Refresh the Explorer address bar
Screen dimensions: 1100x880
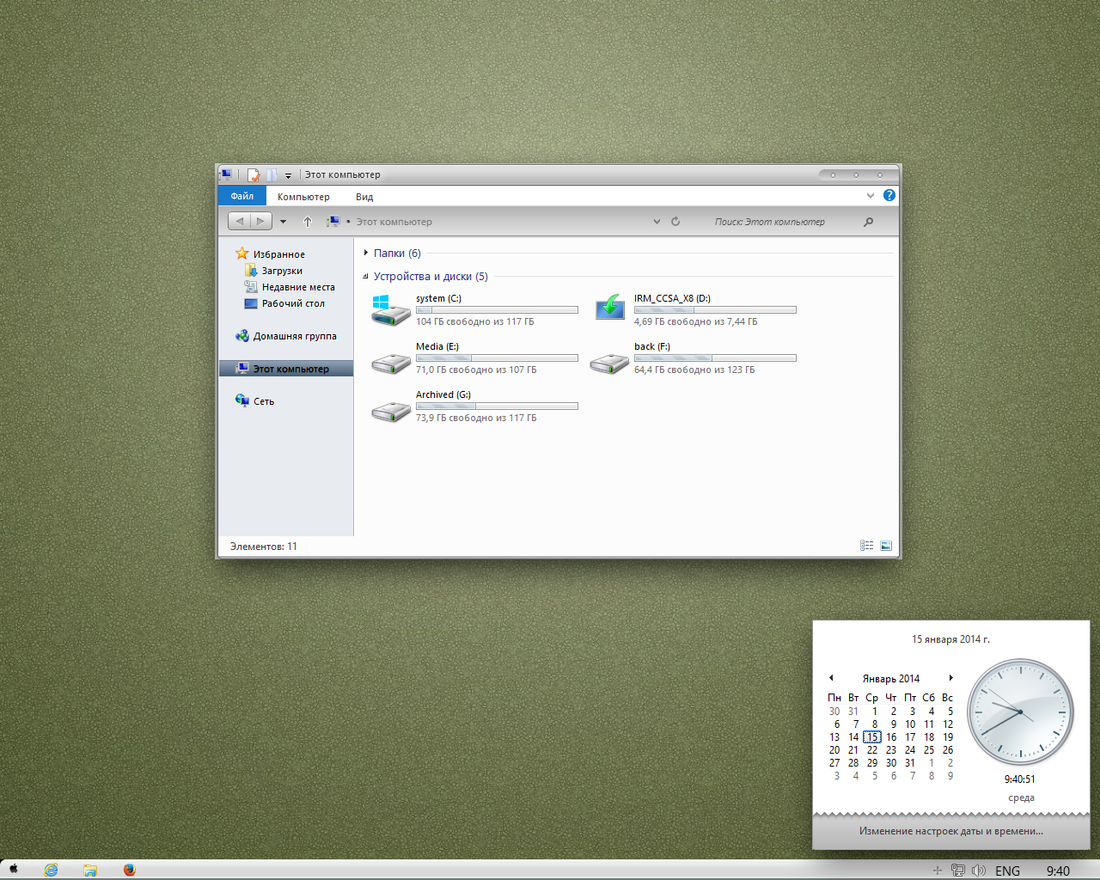[x=676, y=222]
